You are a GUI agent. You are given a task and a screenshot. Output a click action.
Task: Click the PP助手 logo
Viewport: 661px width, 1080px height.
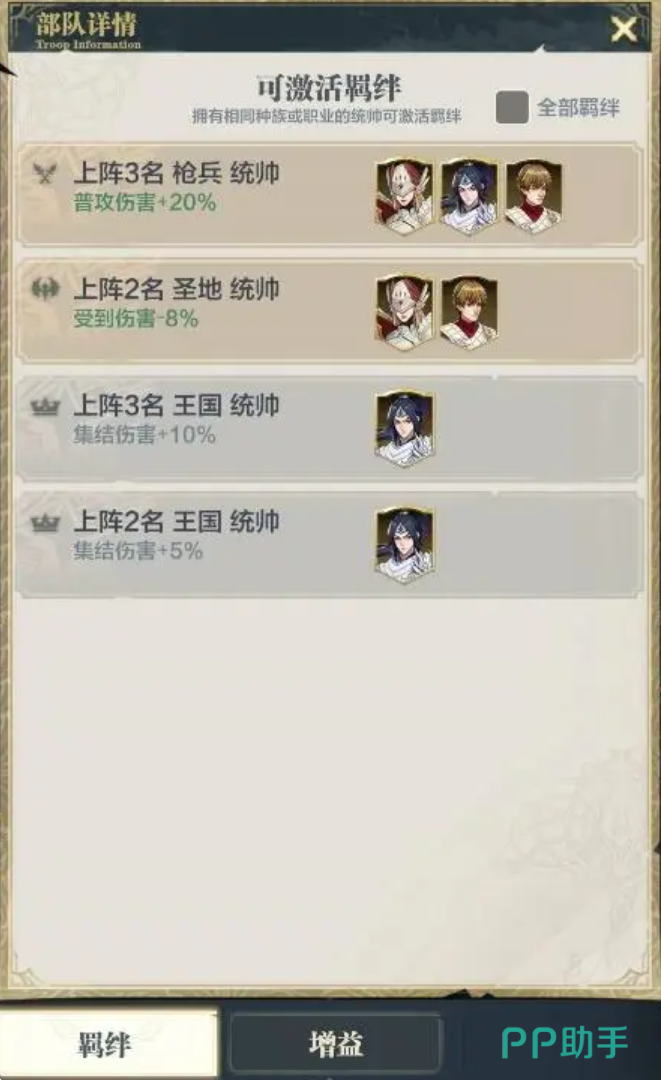[x=565, y=1042]
